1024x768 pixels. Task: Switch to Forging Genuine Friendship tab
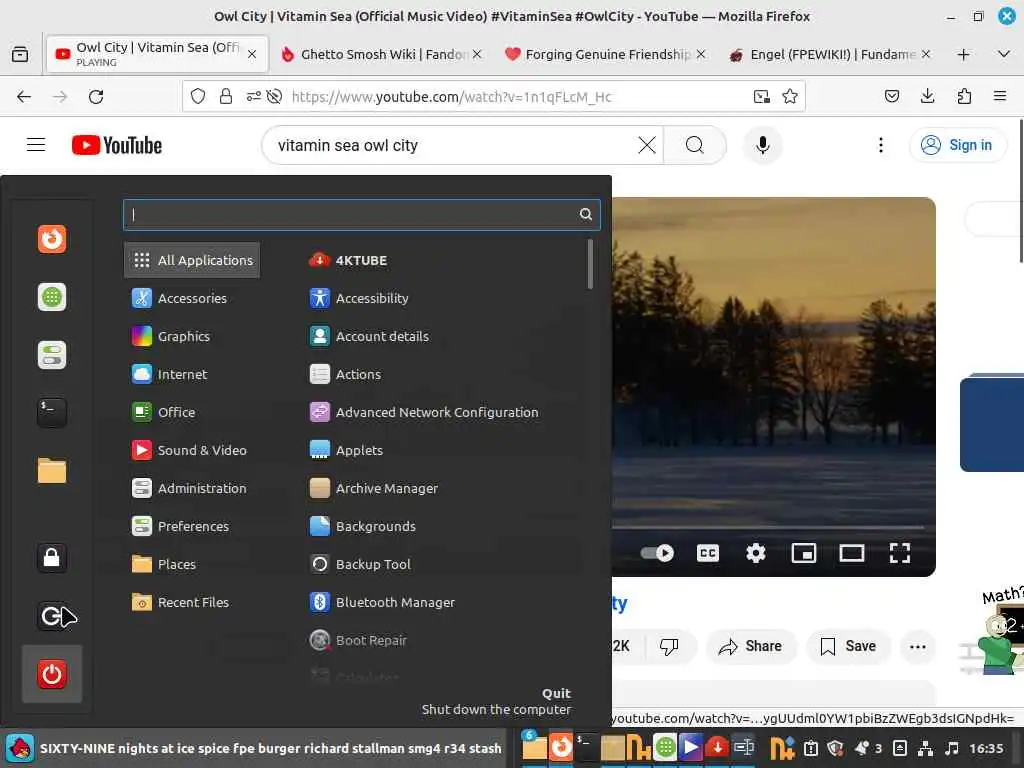(605, 54)
